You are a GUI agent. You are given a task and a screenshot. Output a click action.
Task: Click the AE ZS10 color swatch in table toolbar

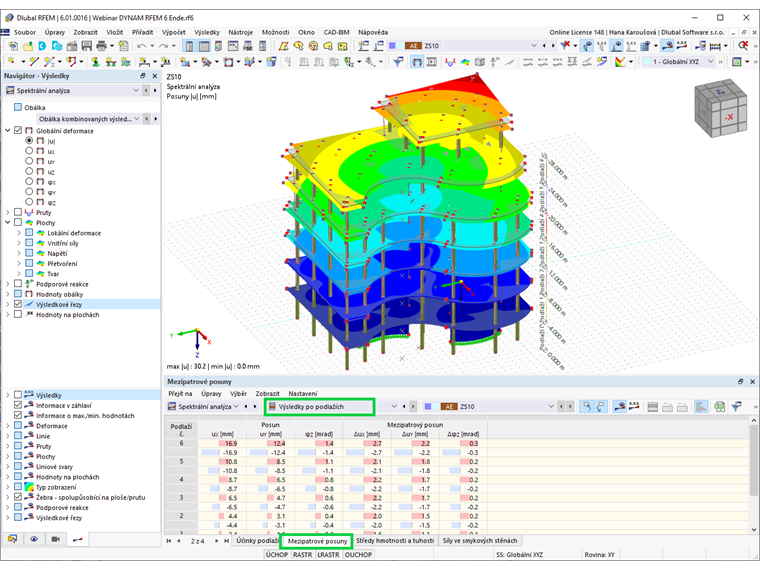tap(449, 407)
